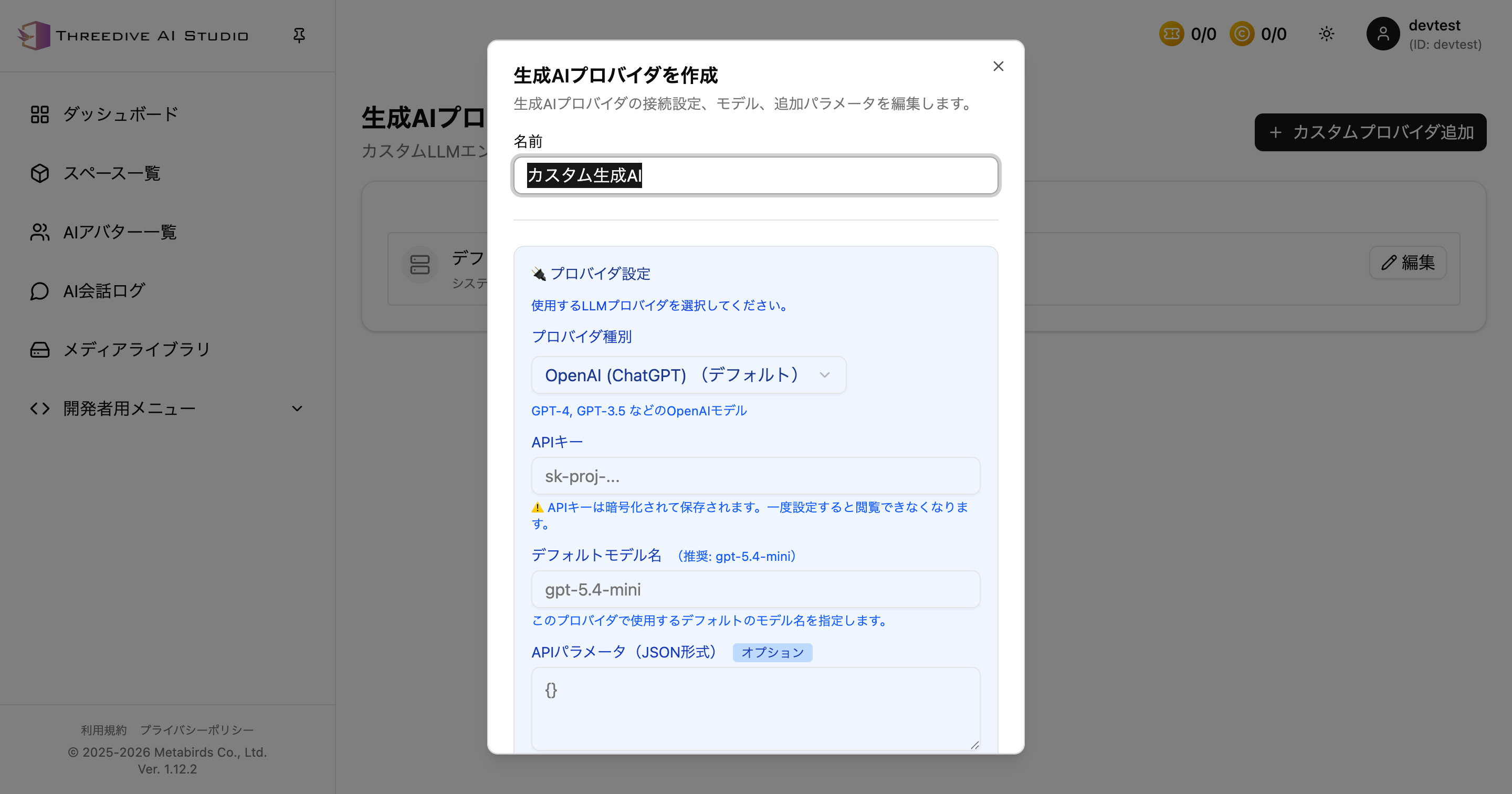
Task: Click the warning triangle icon near APIキー note
Action: tap(537, 507)
